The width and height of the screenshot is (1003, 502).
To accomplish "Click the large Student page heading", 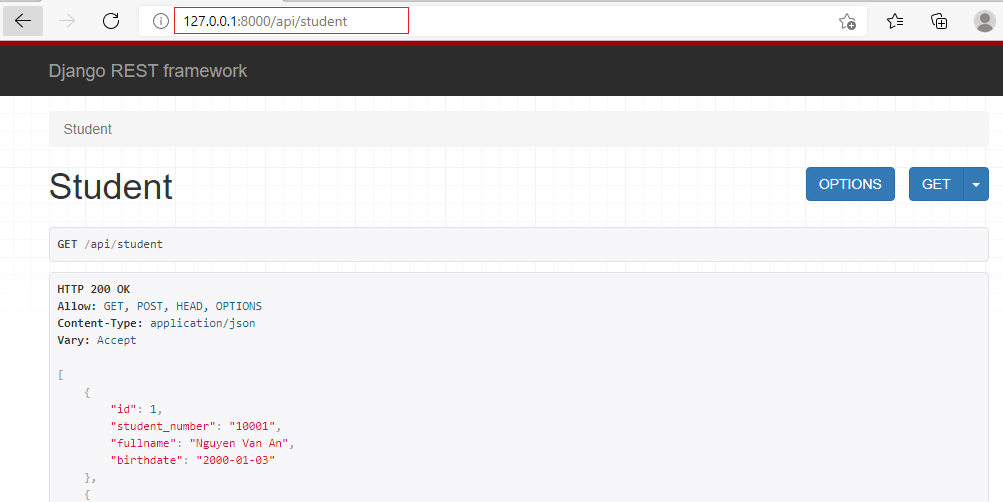I will pyautogui.click(x=111, y=187).
